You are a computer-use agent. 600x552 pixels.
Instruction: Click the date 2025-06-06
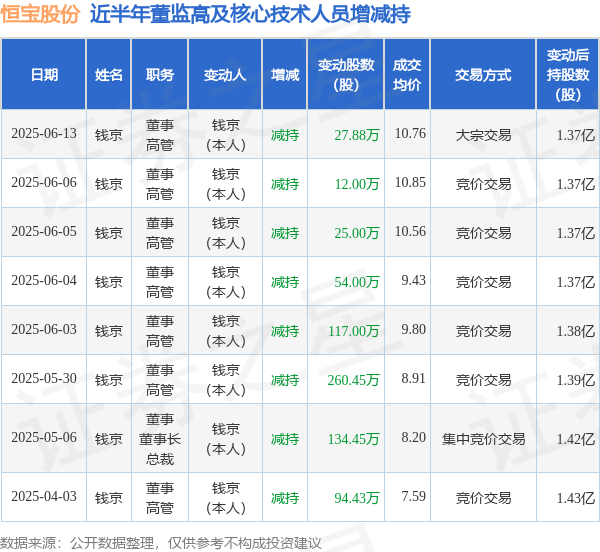click(44, 182)
